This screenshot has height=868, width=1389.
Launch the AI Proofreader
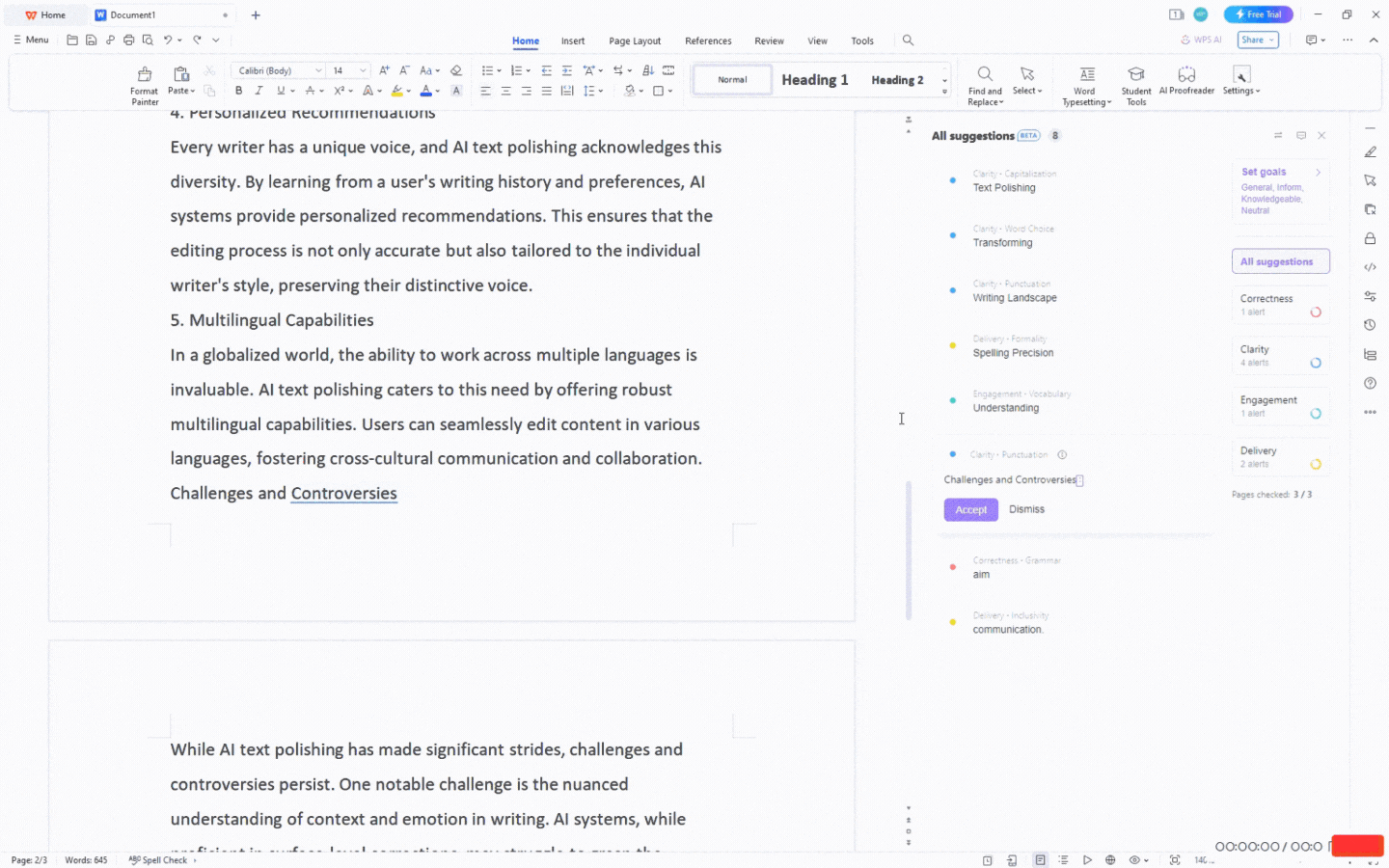[1186, 81]
